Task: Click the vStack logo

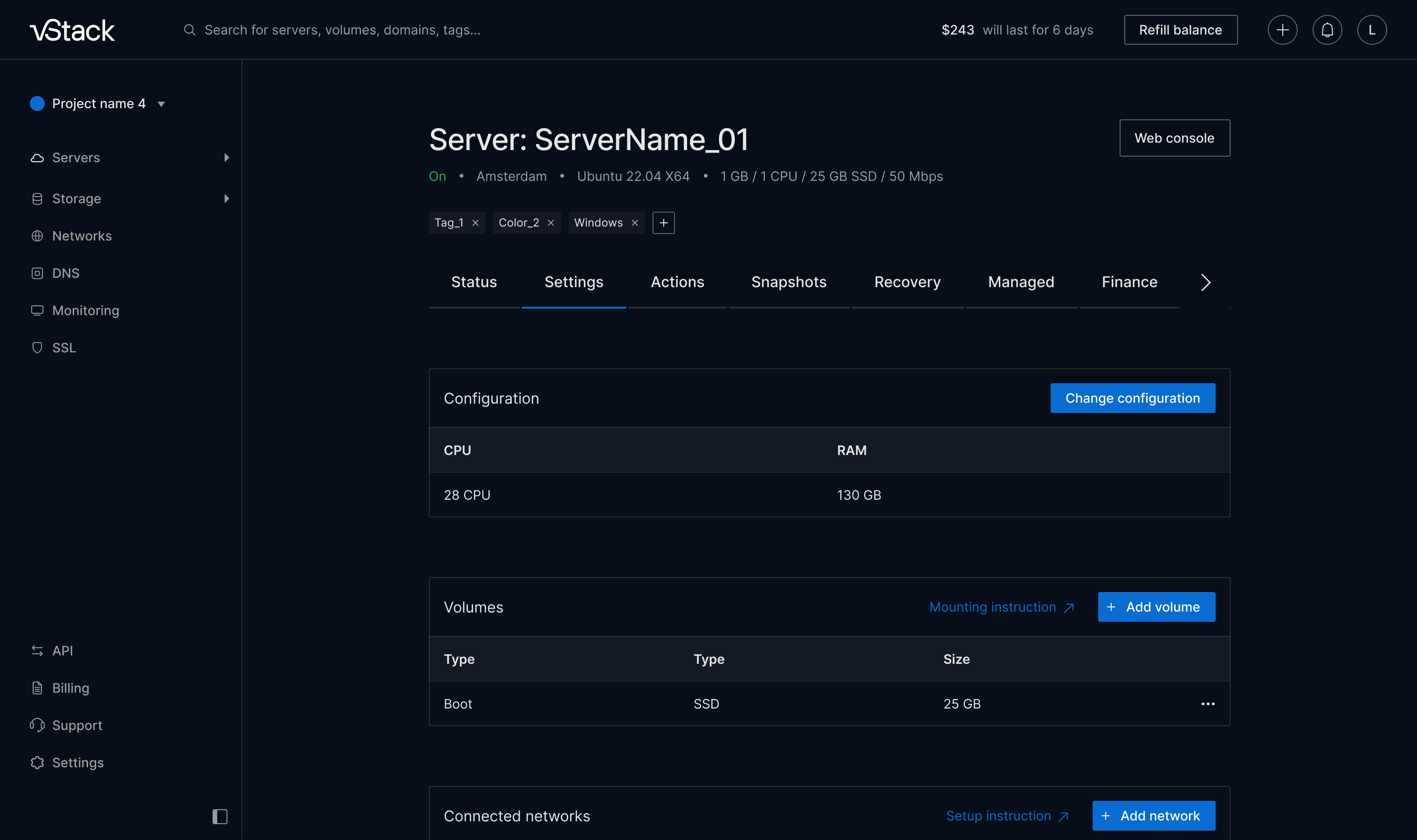Action: click(72, 30)
